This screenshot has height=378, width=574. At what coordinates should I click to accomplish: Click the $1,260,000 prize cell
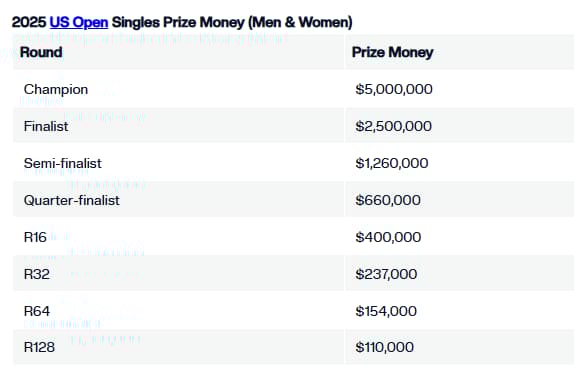[392, 163]
